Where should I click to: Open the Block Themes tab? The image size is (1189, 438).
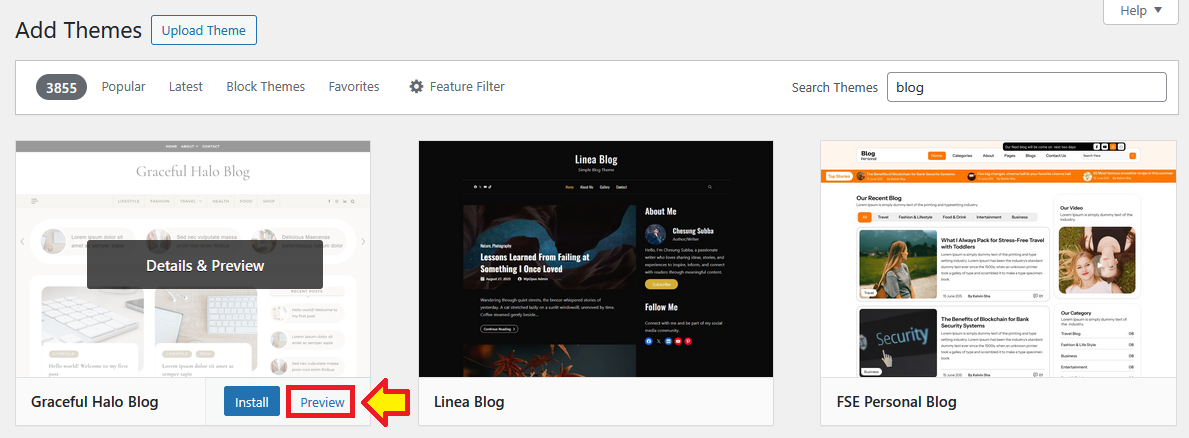tap(265, 87)
